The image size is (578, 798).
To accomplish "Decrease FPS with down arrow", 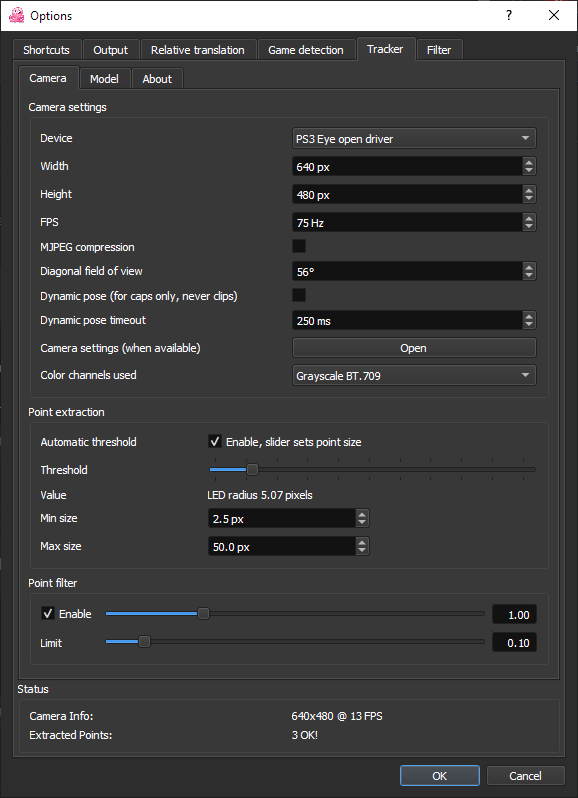I will (x=529, y=227).
